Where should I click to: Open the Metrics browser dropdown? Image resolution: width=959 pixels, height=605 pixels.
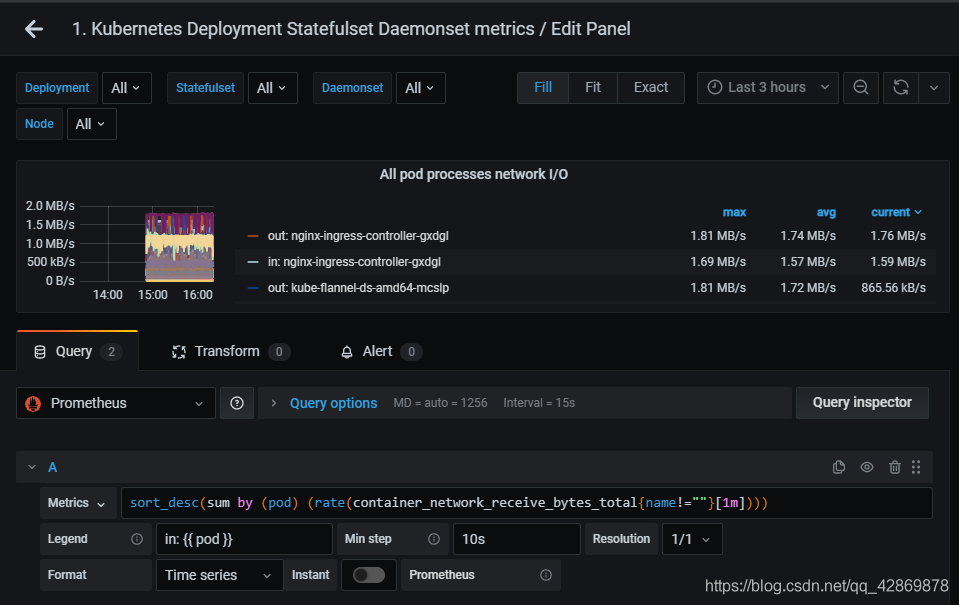(76, 503)
